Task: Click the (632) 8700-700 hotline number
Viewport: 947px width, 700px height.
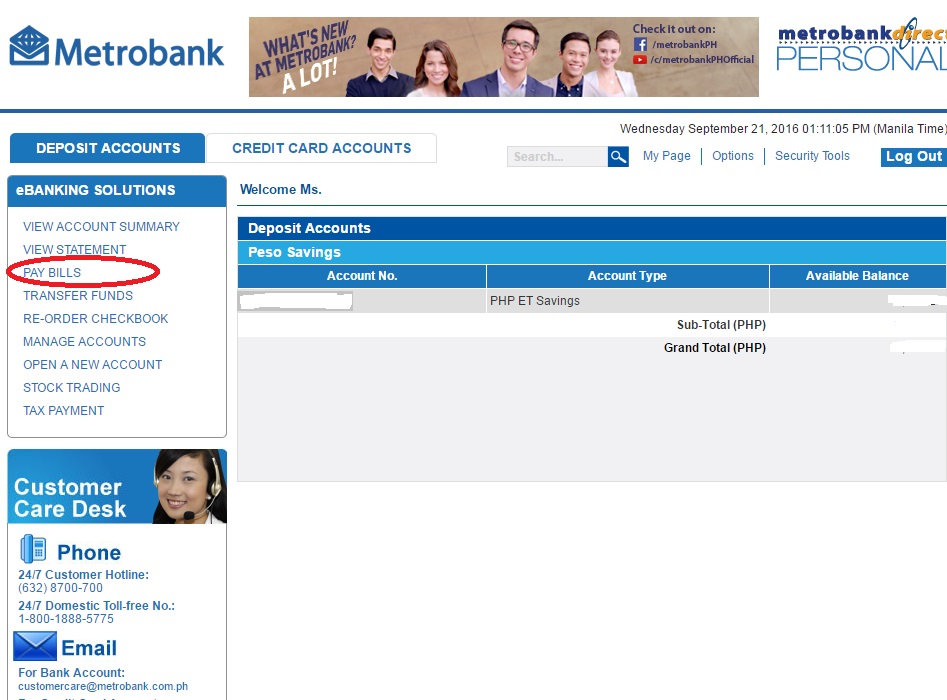Action: click(x=60, y=588)
